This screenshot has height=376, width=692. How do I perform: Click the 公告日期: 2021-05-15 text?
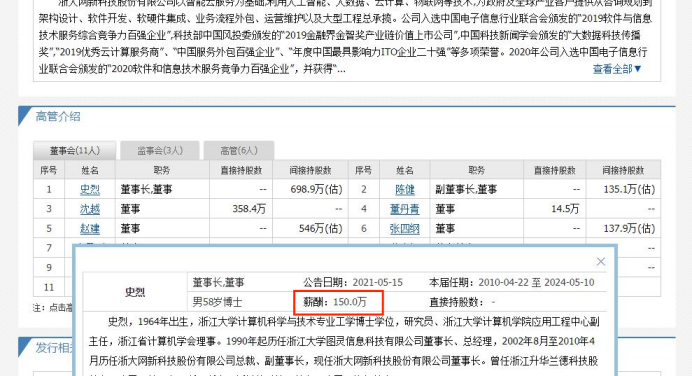tap(353, 282)
